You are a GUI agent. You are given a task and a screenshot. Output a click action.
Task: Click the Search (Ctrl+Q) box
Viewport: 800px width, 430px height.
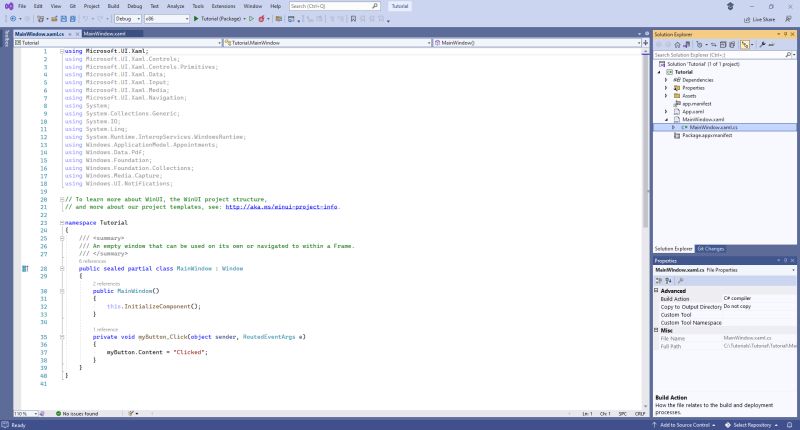(x=334, y=6)
